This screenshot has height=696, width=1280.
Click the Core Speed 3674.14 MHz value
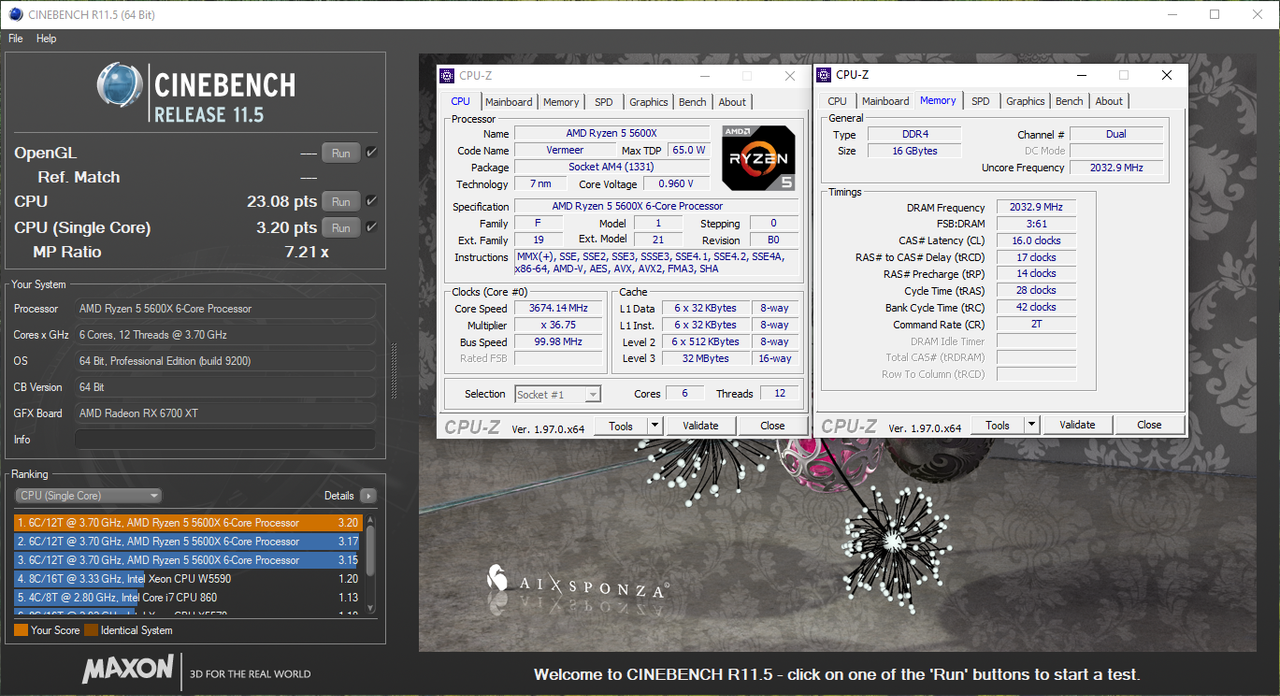click(x=558, y=309)
